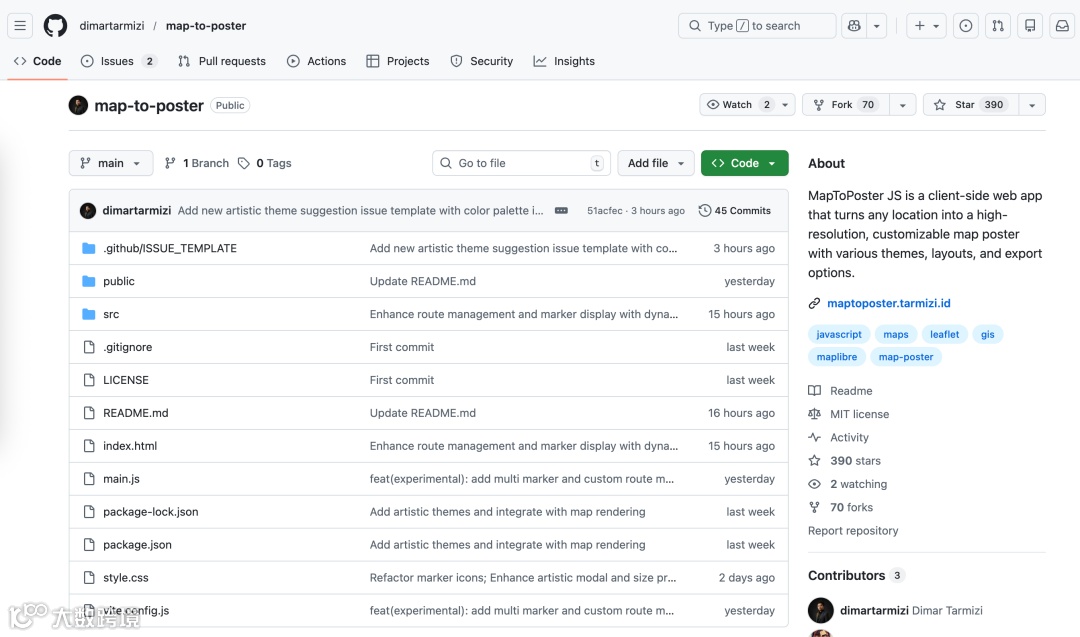Go to GitHub home via Octocat logo

pos(55,25)
